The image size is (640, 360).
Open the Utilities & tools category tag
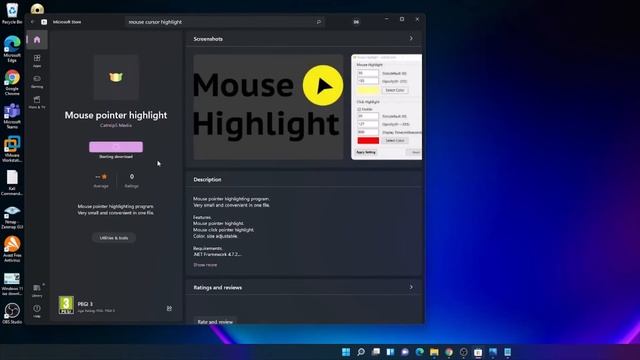coord(114,238)
